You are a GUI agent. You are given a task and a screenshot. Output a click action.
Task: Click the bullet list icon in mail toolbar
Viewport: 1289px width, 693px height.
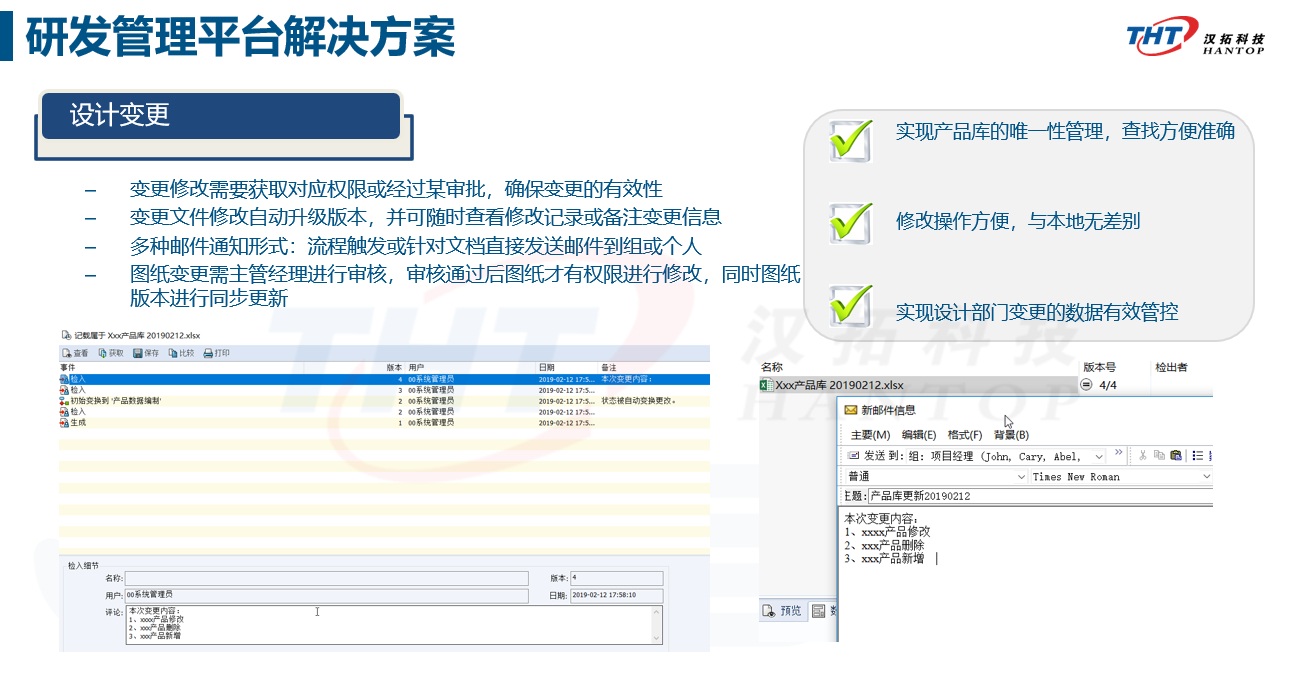pos(1197,456)
